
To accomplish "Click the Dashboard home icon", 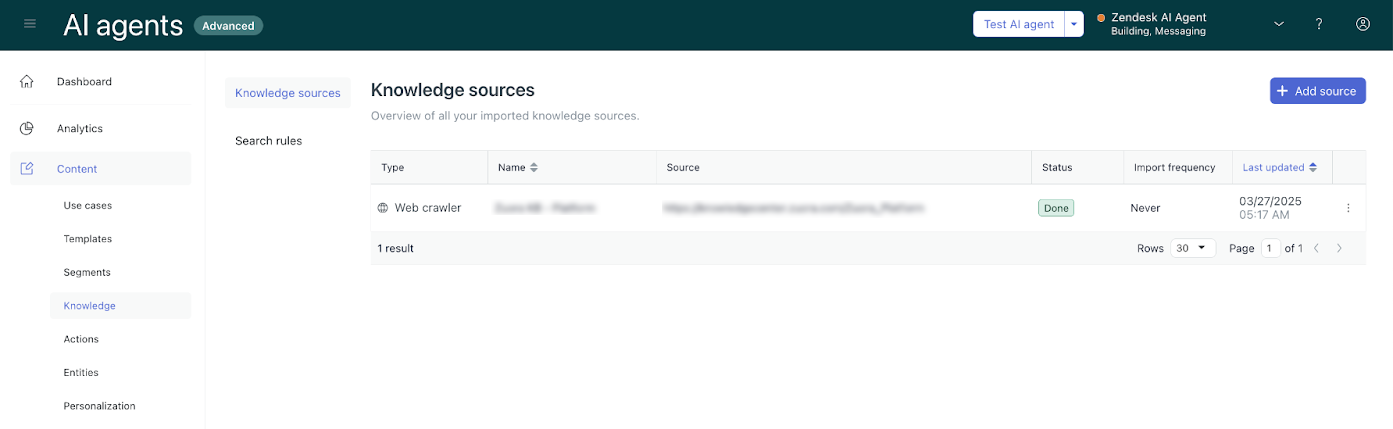I will point(27,81).
